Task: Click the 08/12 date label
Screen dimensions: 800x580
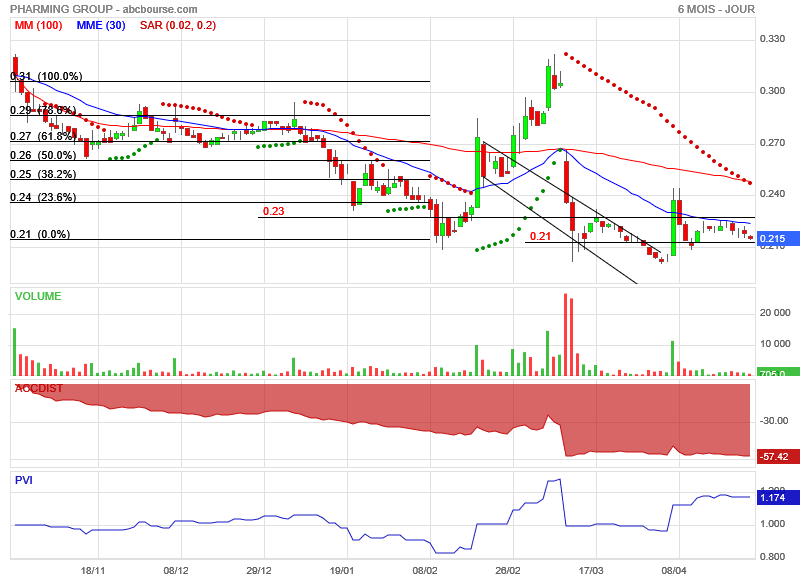Action: [176, 570]
